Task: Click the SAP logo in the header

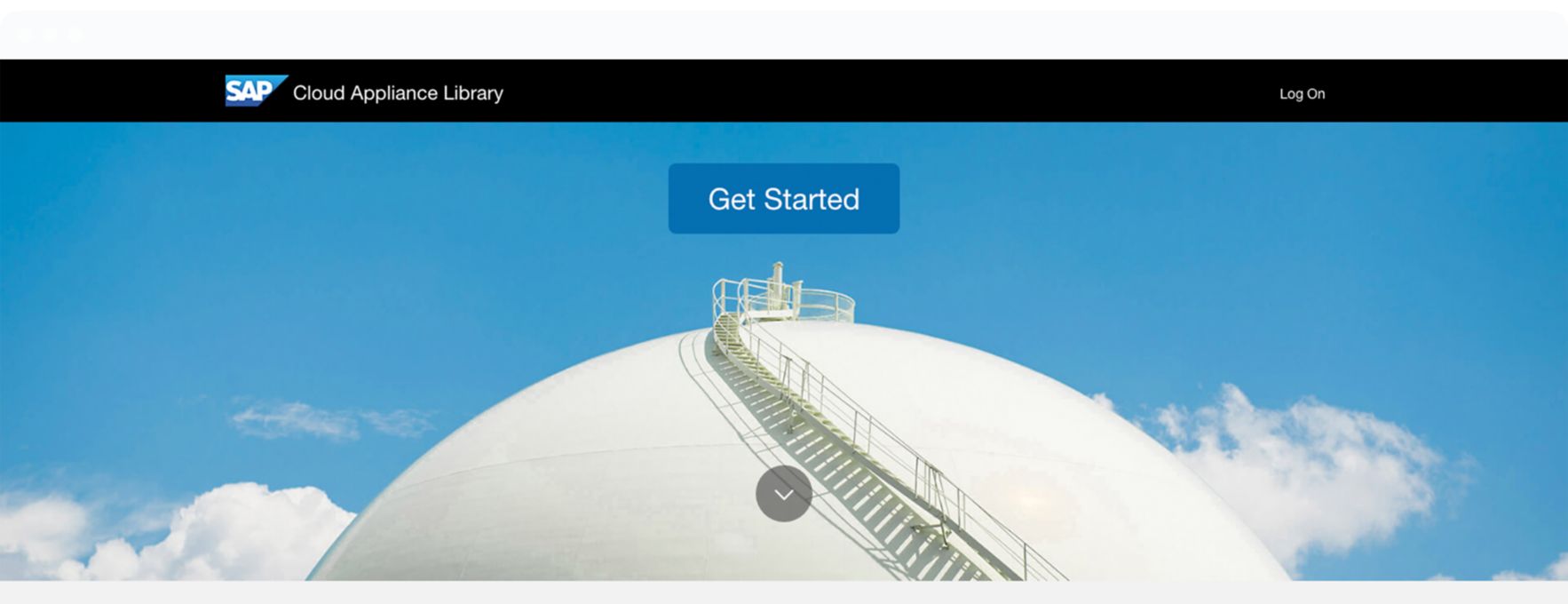Action: pos(256,91)
